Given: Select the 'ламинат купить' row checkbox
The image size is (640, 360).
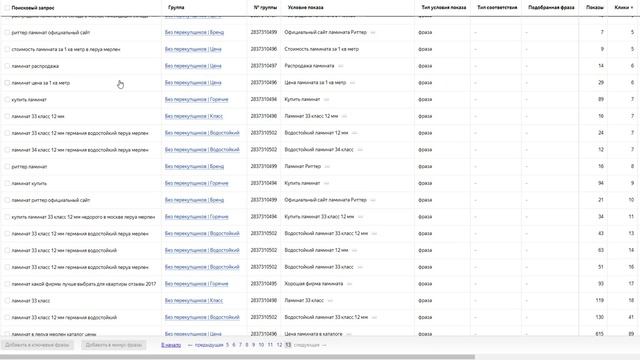Looking at the screenshot, I should pos(7,183).
